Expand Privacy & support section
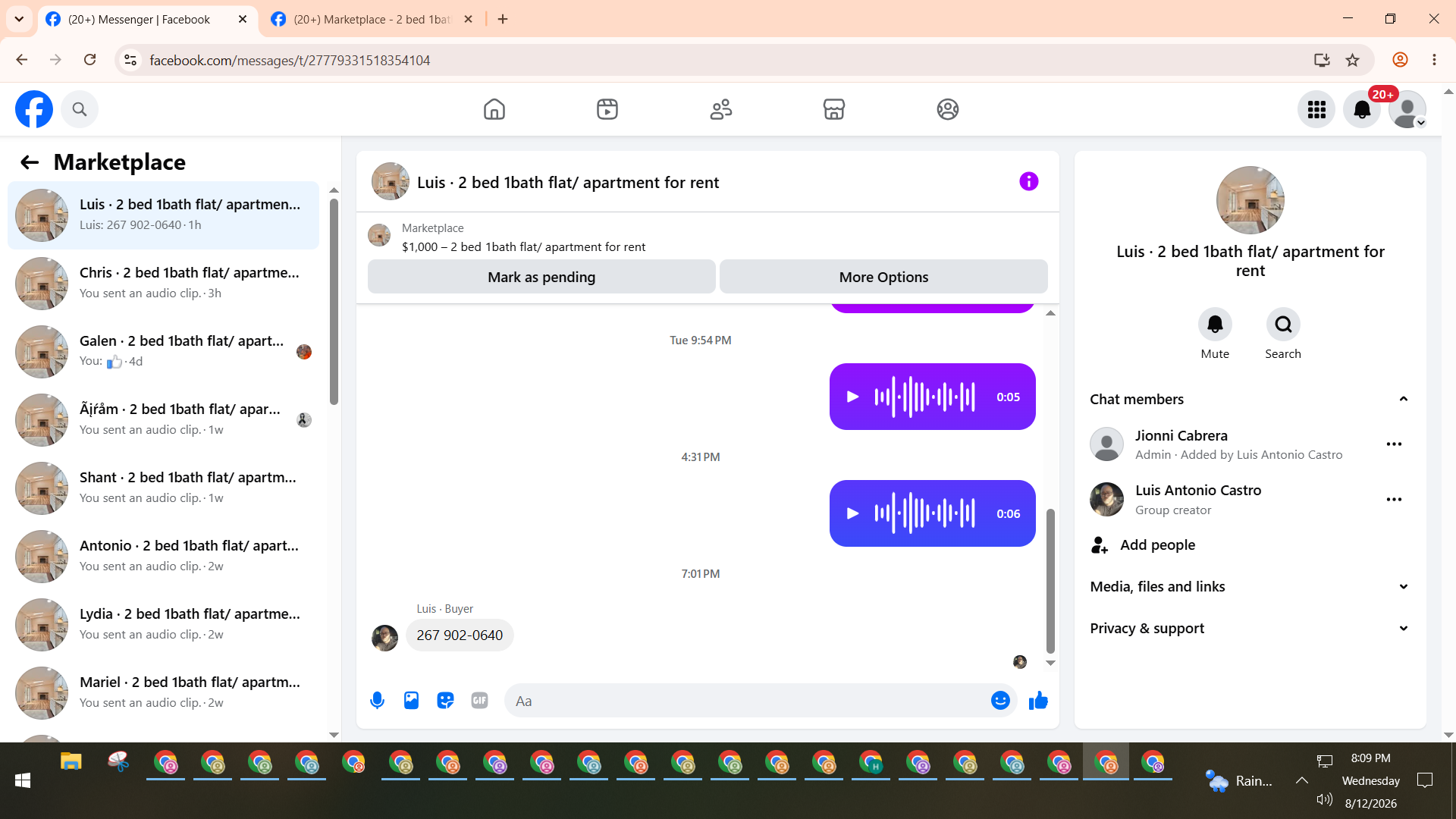 1250,629
